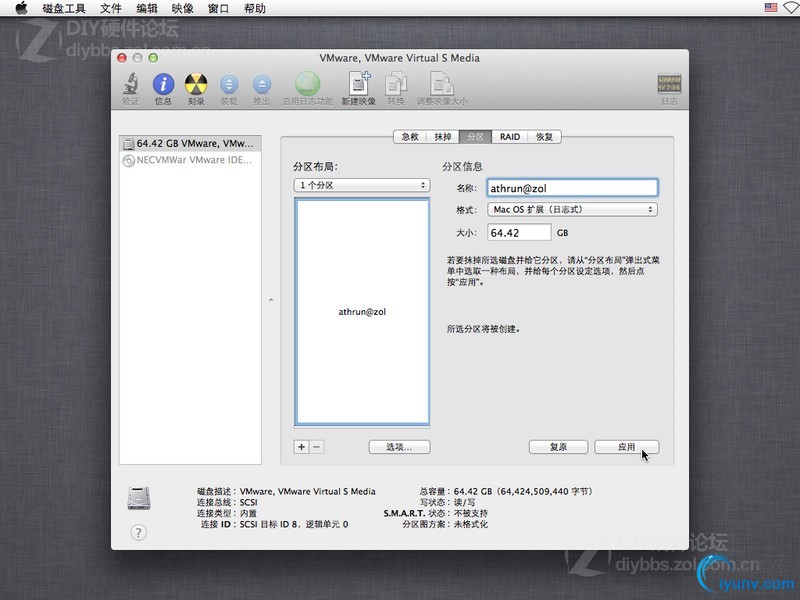
Task: Click the sidebar divider handle dot
Action: tap(271, 299)
